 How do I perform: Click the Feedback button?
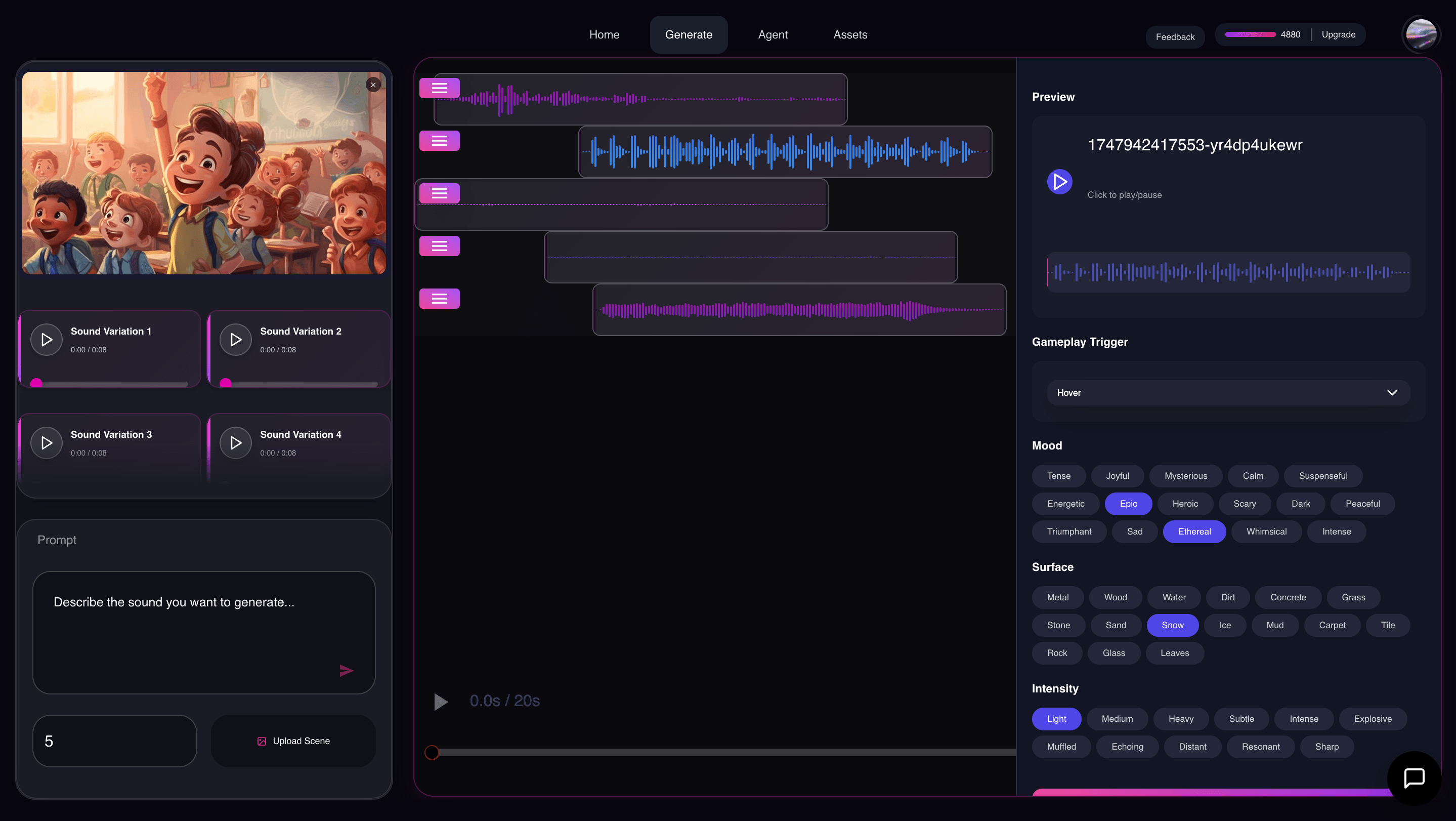(x=1175, y=36)
